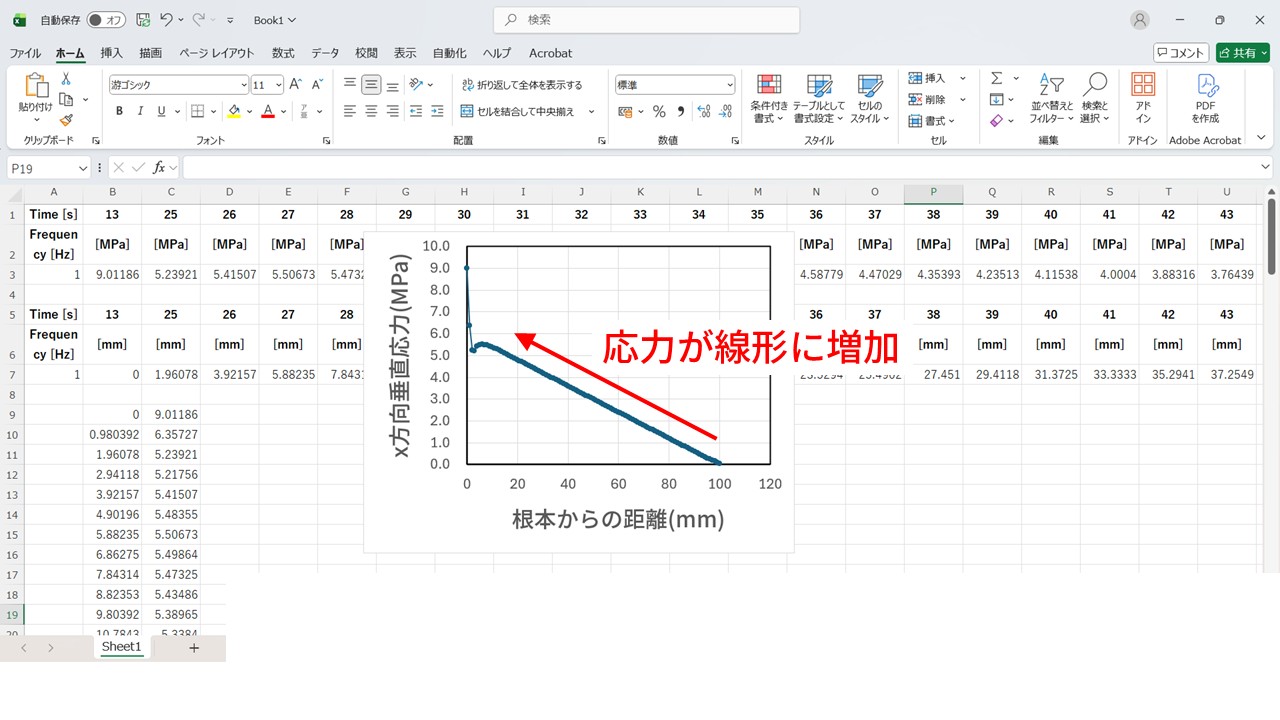Click the Fill down-arrow icon
This screenshot has width=1280, height=720.
[x=997, y=99]
